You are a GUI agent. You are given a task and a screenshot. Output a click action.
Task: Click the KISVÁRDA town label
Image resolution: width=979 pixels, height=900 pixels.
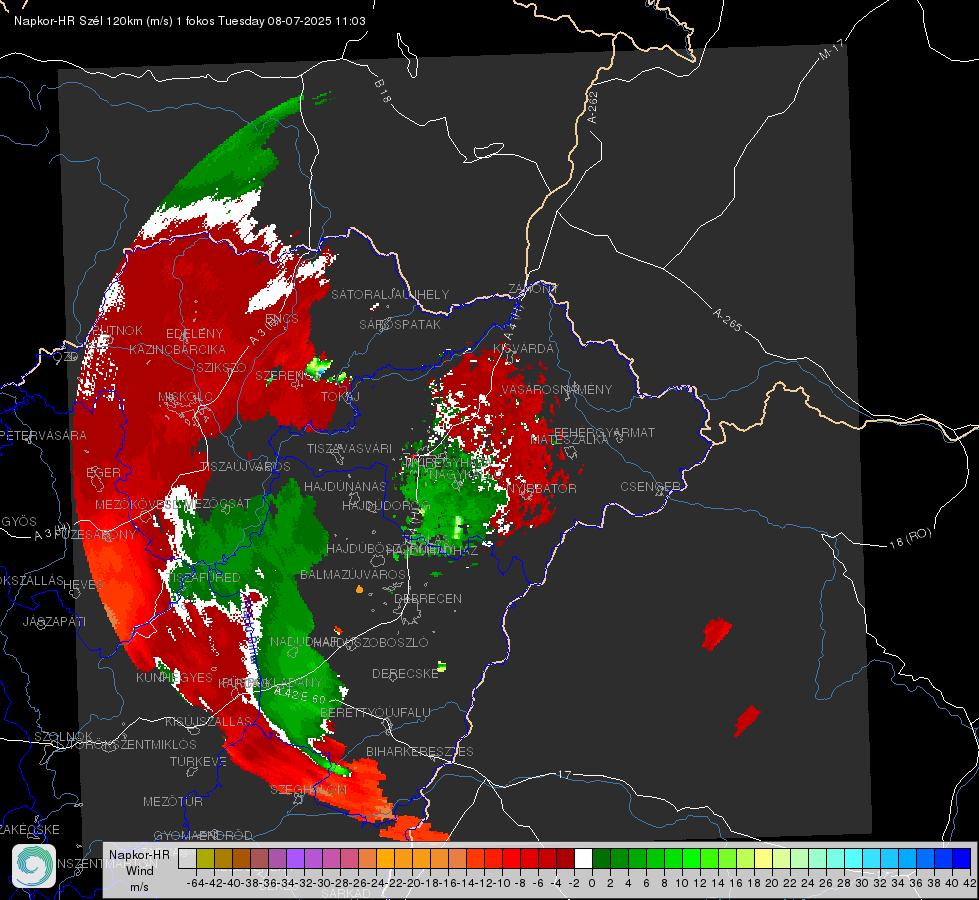click(x=524, y=348)
